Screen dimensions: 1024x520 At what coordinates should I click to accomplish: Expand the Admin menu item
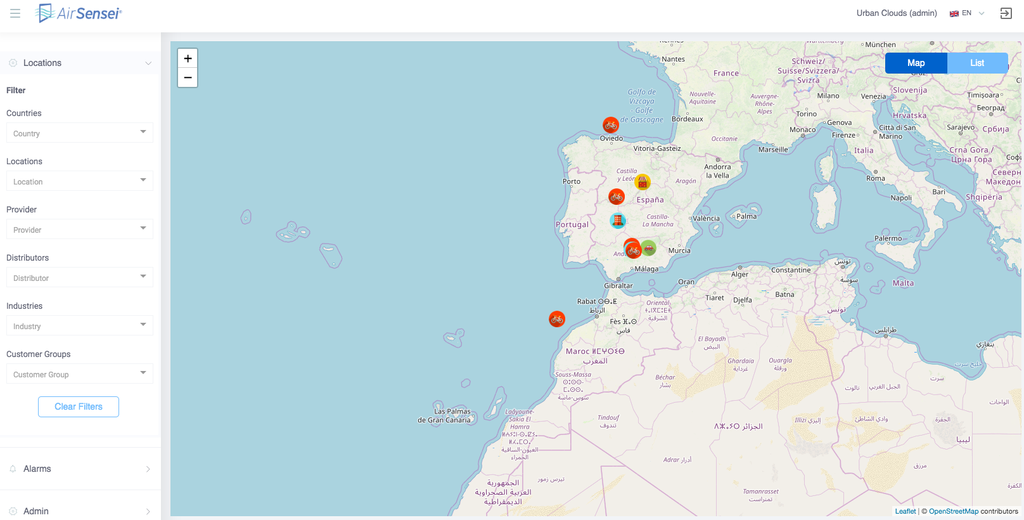80,511
